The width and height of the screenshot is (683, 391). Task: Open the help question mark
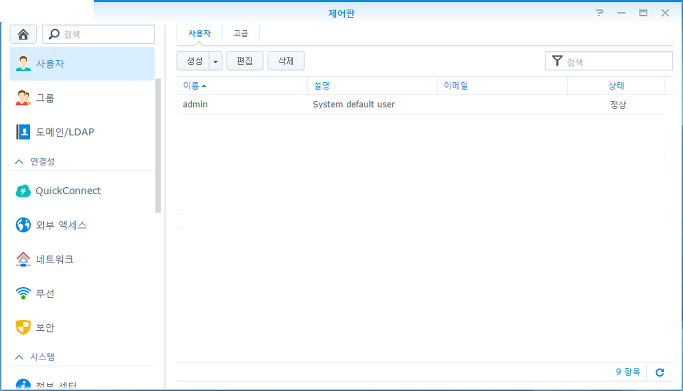600,13
